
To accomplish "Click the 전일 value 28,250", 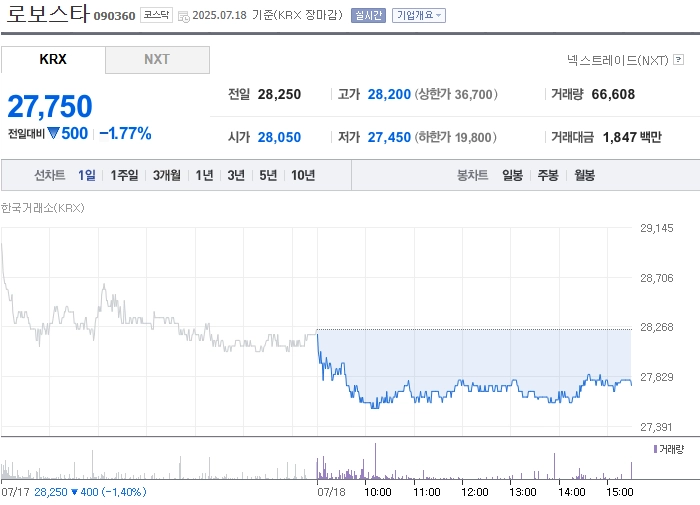I will pyautogui.click(x=279, y=94).
